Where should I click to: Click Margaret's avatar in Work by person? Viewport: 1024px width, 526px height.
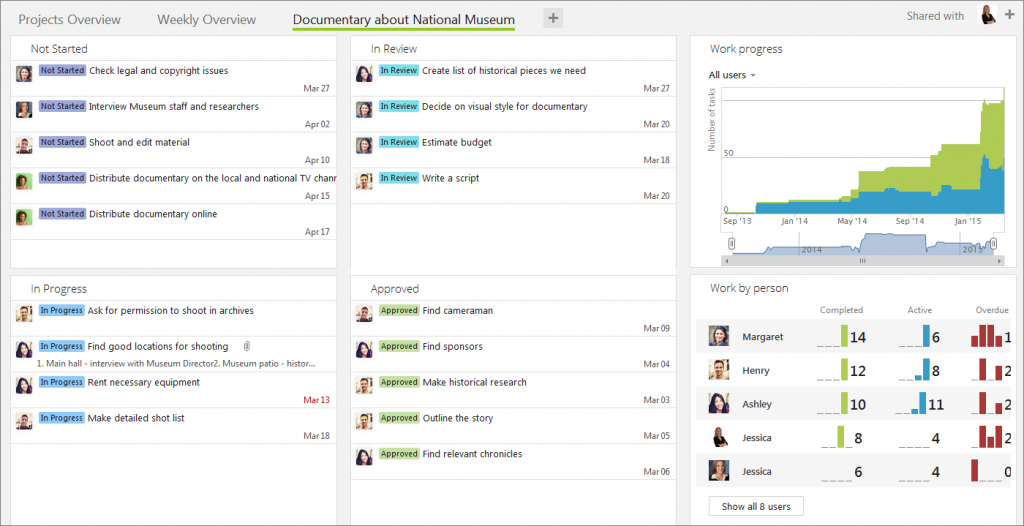click(x=718, y=336)
